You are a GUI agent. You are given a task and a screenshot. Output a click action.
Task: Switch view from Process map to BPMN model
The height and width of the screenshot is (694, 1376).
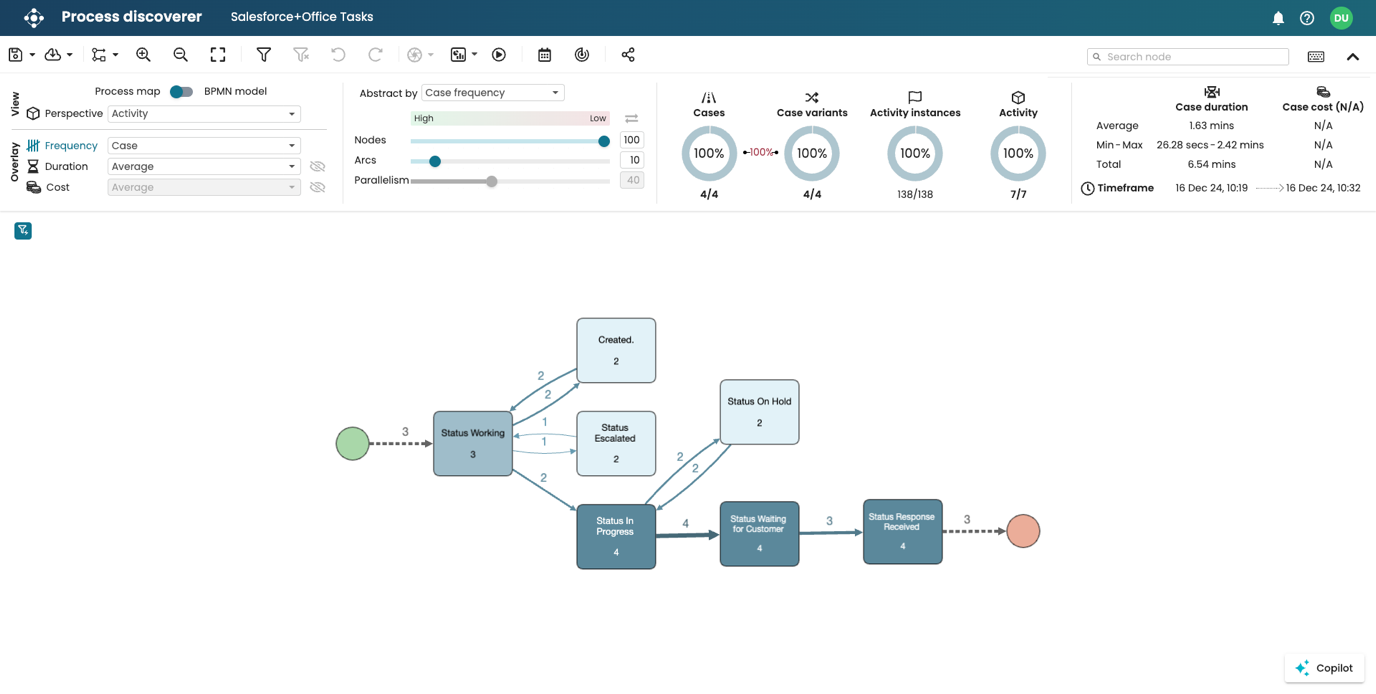pos(181,90)
